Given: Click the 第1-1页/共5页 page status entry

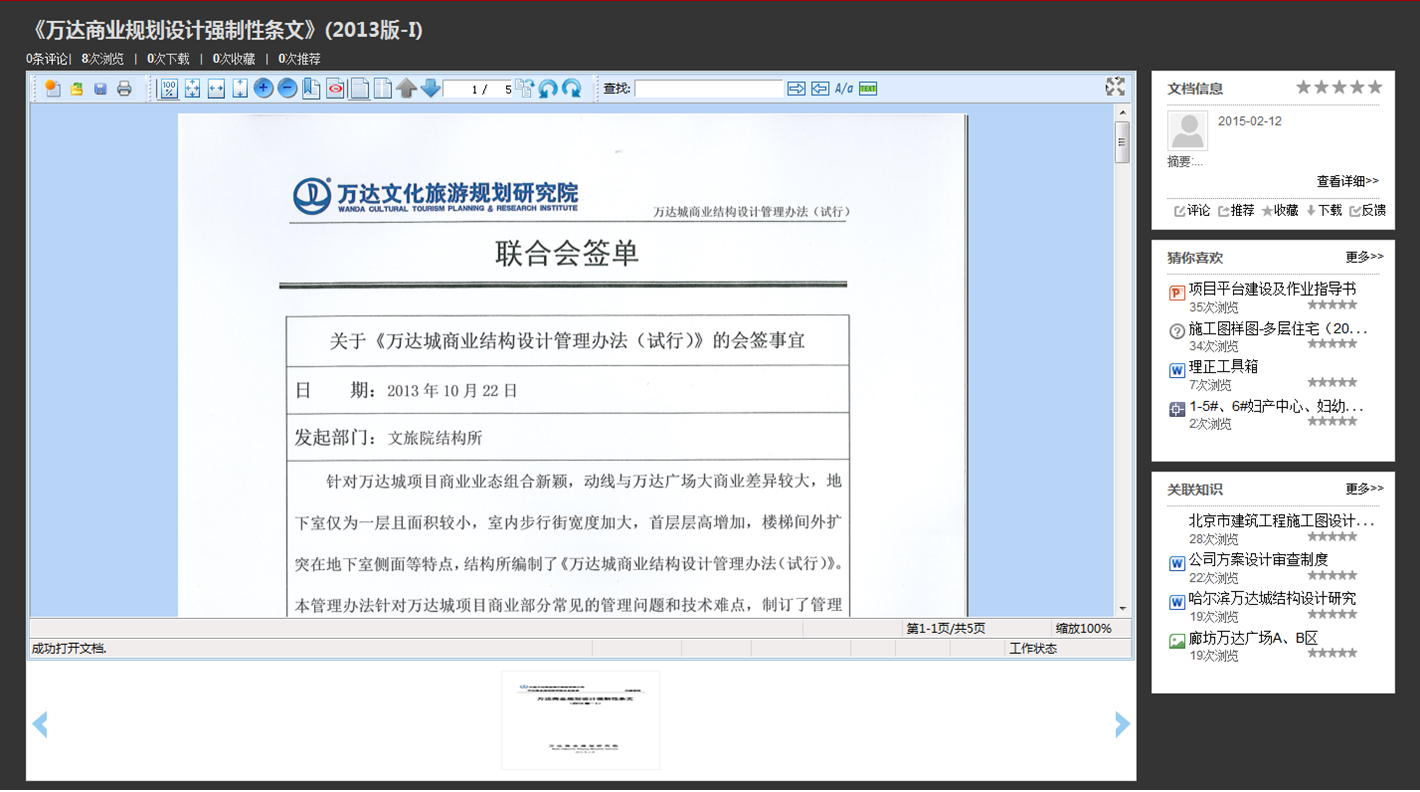Looking at the screenshot, I should (x=946, y=629).
